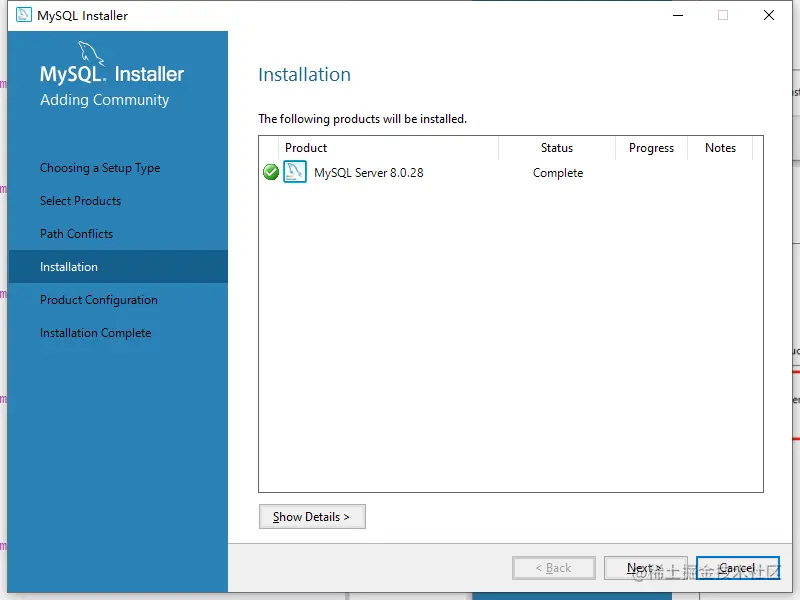Open Show Details panel
Viewport: 800px width, 600px height.
[x=312, y=517]
